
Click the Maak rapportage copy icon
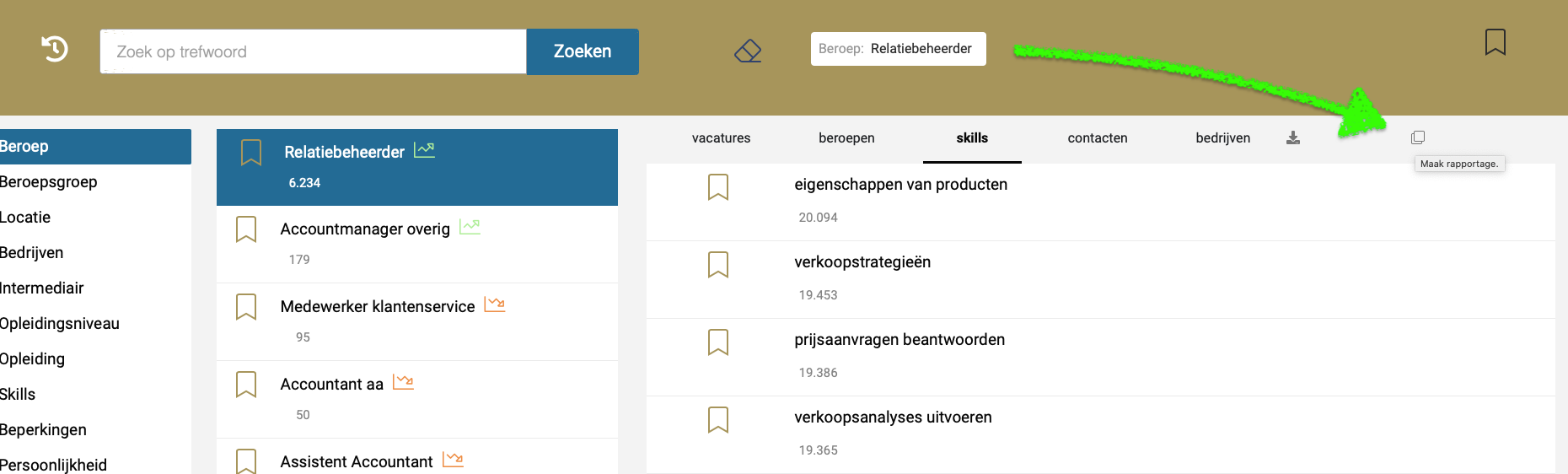click(x=1418, y=137)
